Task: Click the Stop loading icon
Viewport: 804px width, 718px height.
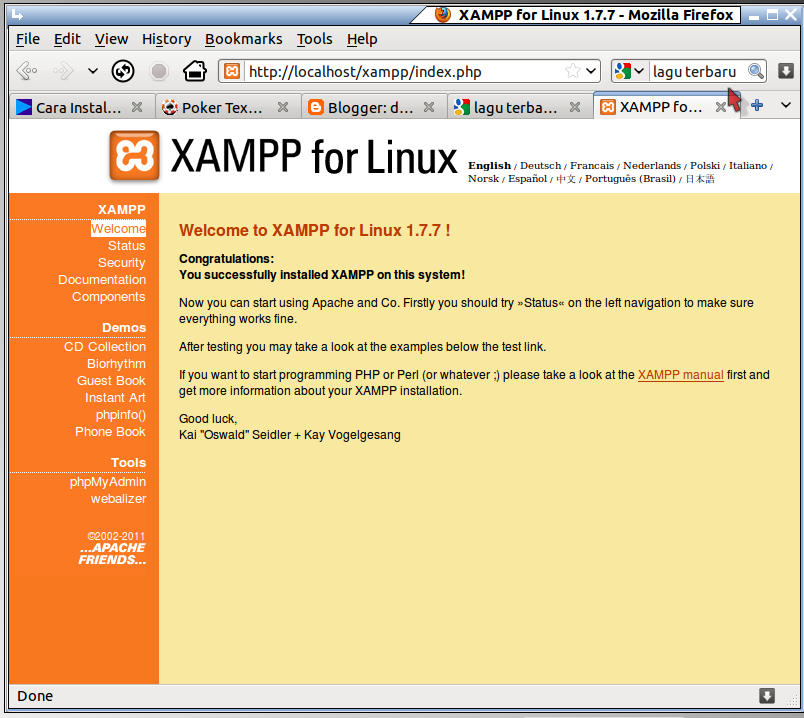Action: (159, 71)
